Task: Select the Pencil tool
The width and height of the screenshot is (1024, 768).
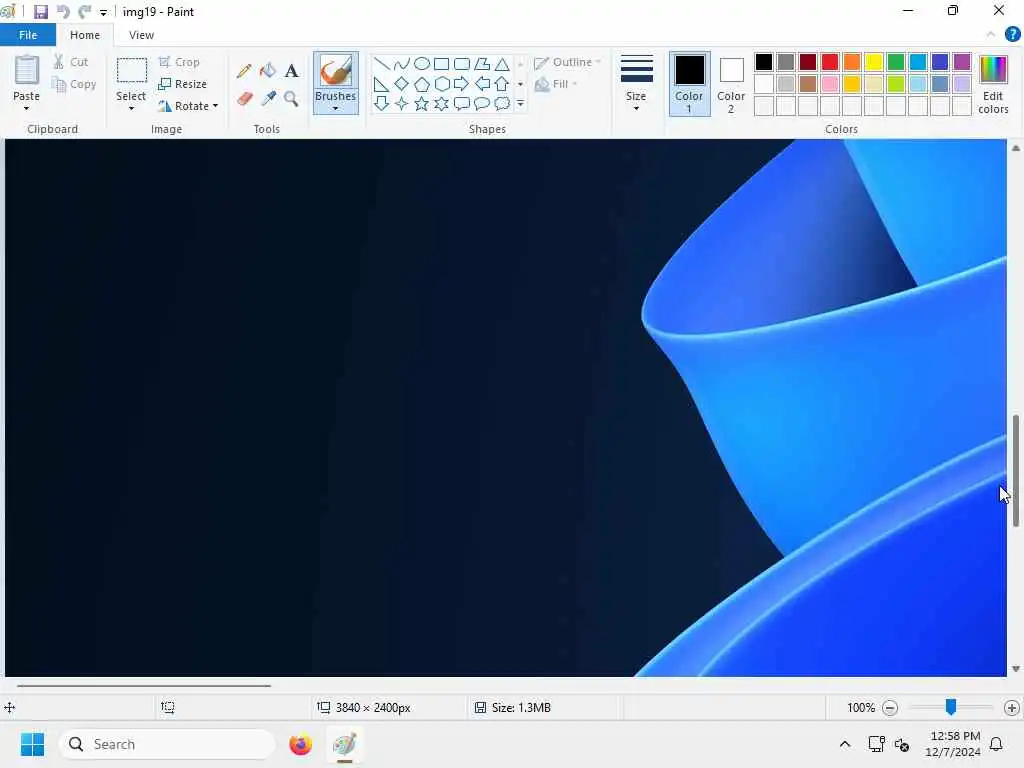Action: tap(244, 70)
